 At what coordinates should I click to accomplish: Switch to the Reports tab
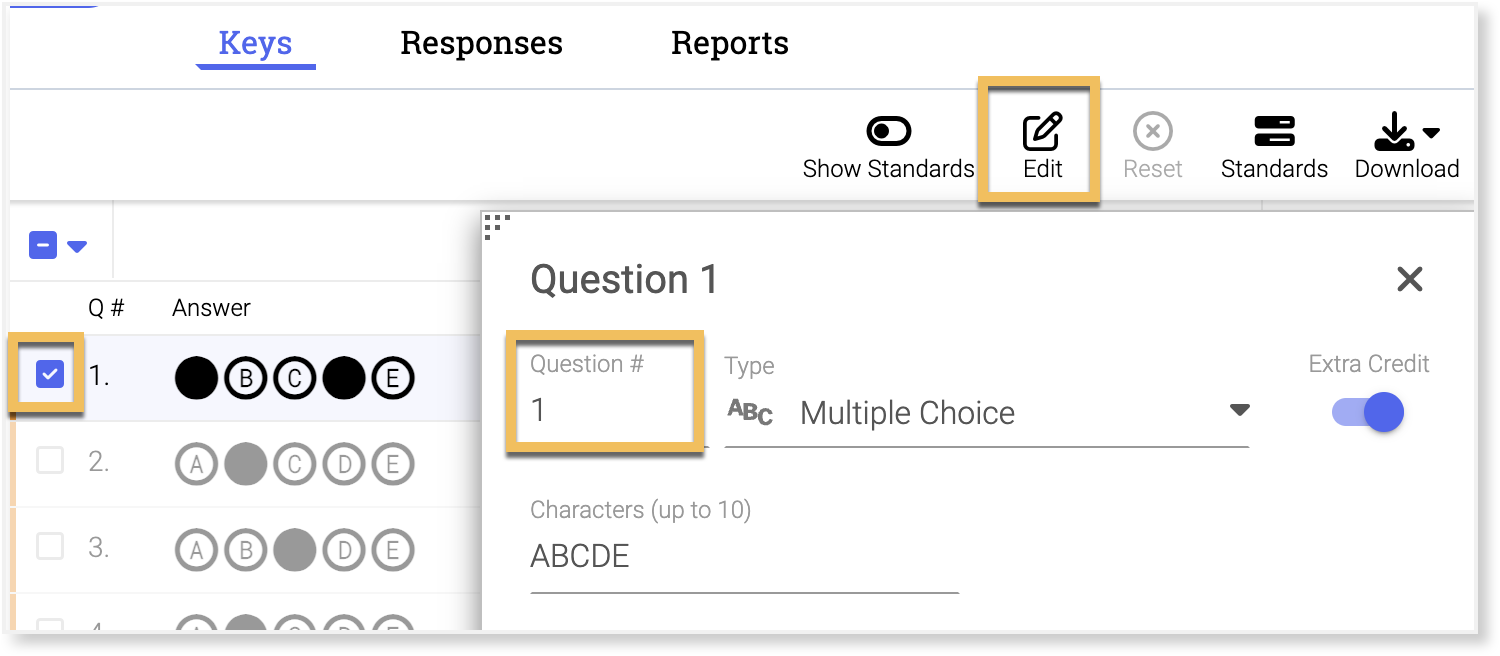tap(729, 43)
